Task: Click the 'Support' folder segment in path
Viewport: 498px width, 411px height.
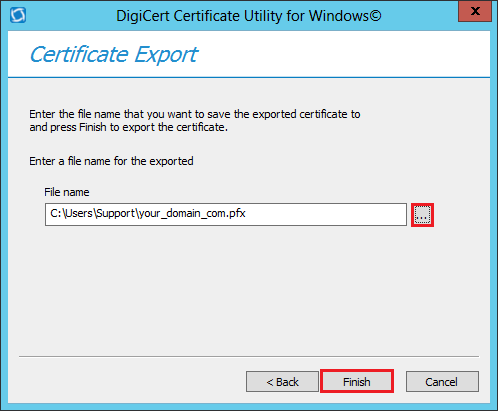Action: pyautogui.click(x=115, y=213)
